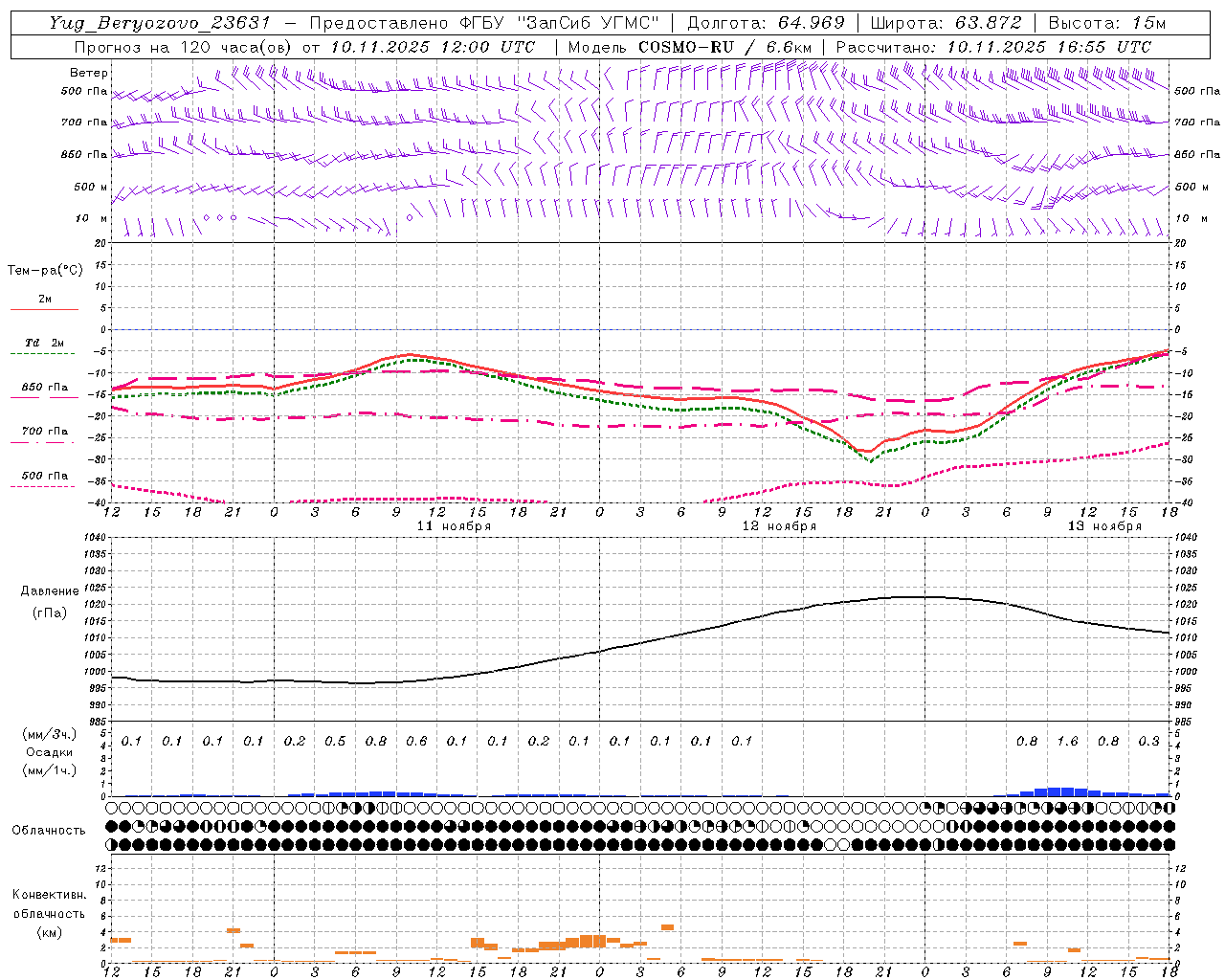This screenshot has width=1225, height=980.
Task: Click the right-side 10 м wind level label
Action: (1191, 218)
